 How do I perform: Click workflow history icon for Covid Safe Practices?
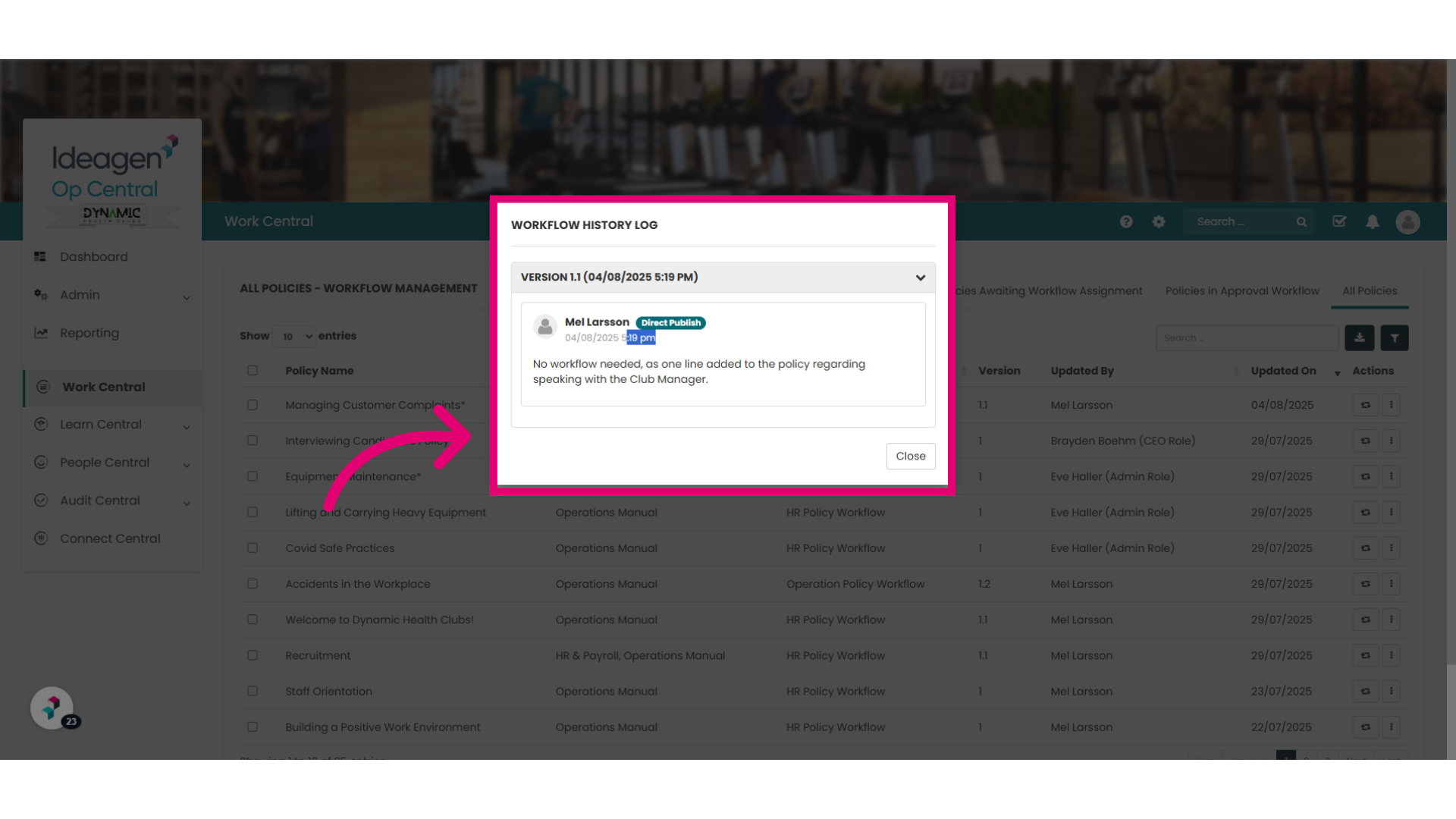(1366, 548)
